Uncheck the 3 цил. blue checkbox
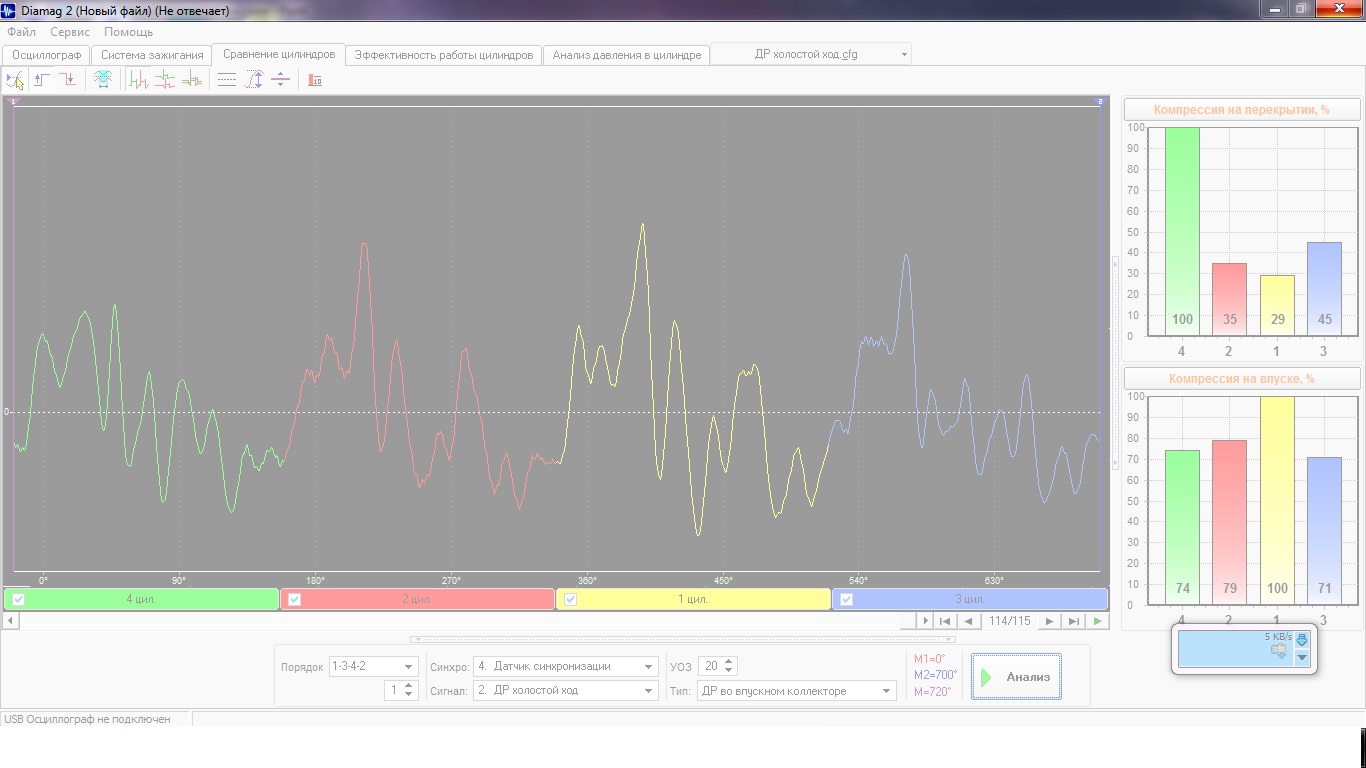This screenshot has width=1366, height=768. coord(846,600)
